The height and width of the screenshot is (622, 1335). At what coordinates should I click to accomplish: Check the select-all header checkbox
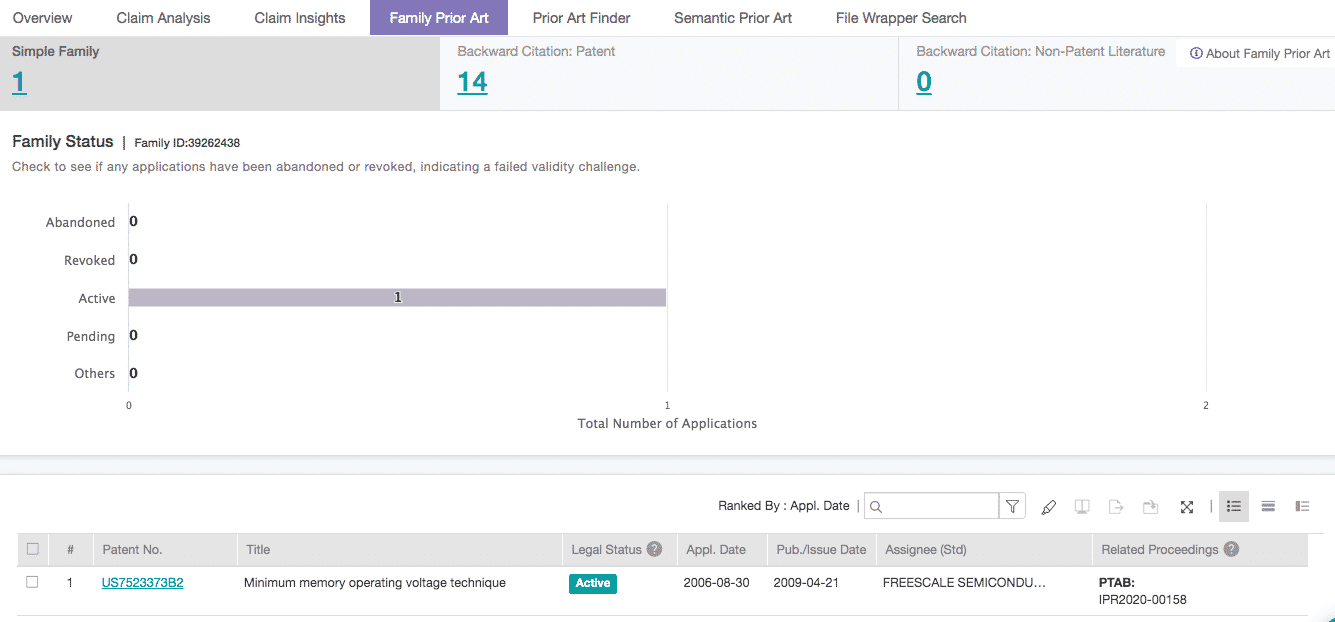[x=33, y=549]
